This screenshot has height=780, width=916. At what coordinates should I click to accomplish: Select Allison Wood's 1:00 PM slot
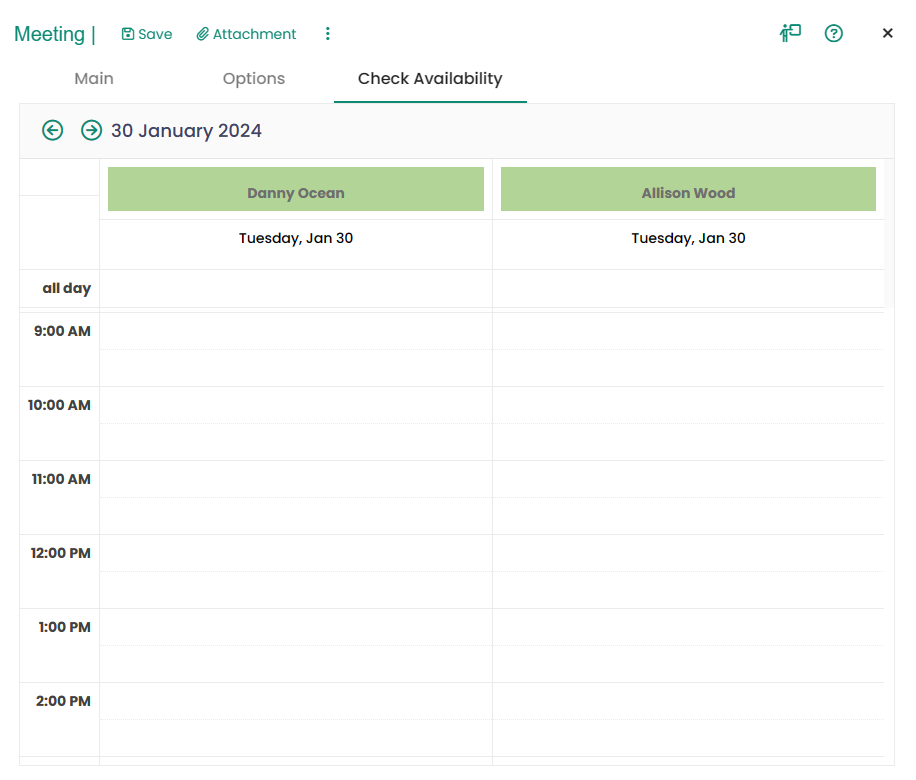[688, 627]
